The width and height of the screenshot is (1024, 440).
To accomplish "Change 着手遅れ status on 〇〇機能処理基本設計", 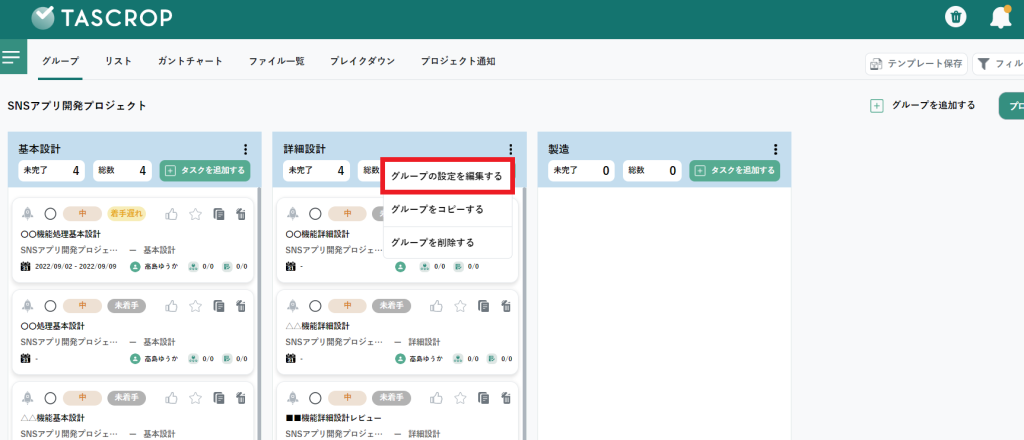I will (126, 213).
